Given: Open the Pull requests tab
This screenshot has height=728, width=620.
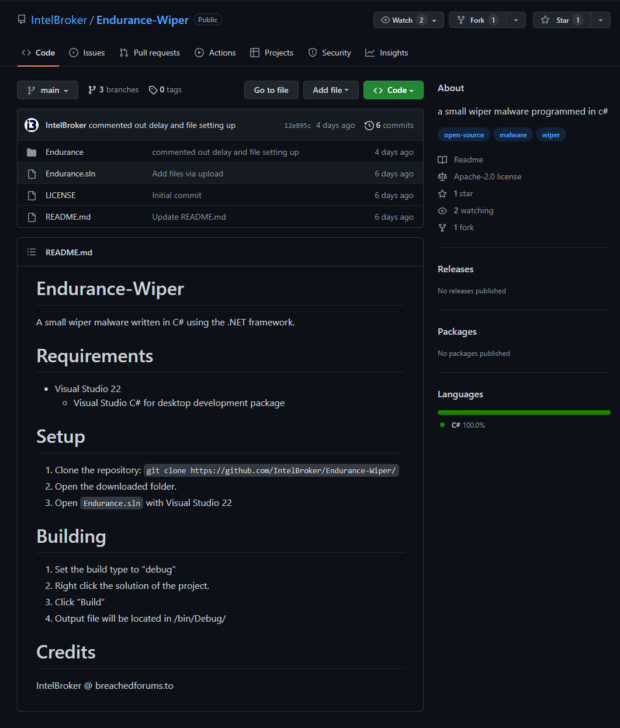Looking at the screenshot, I should [x=149, y=53].
